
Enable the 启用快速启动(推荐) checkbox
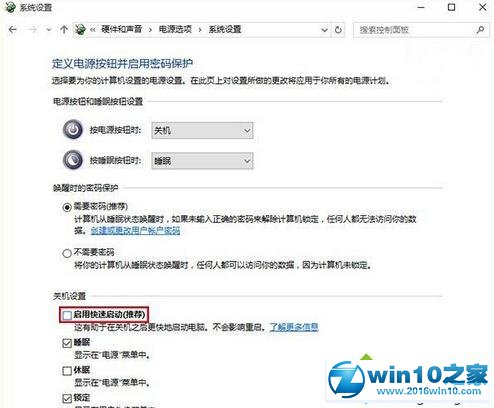(x=67, y=315)
